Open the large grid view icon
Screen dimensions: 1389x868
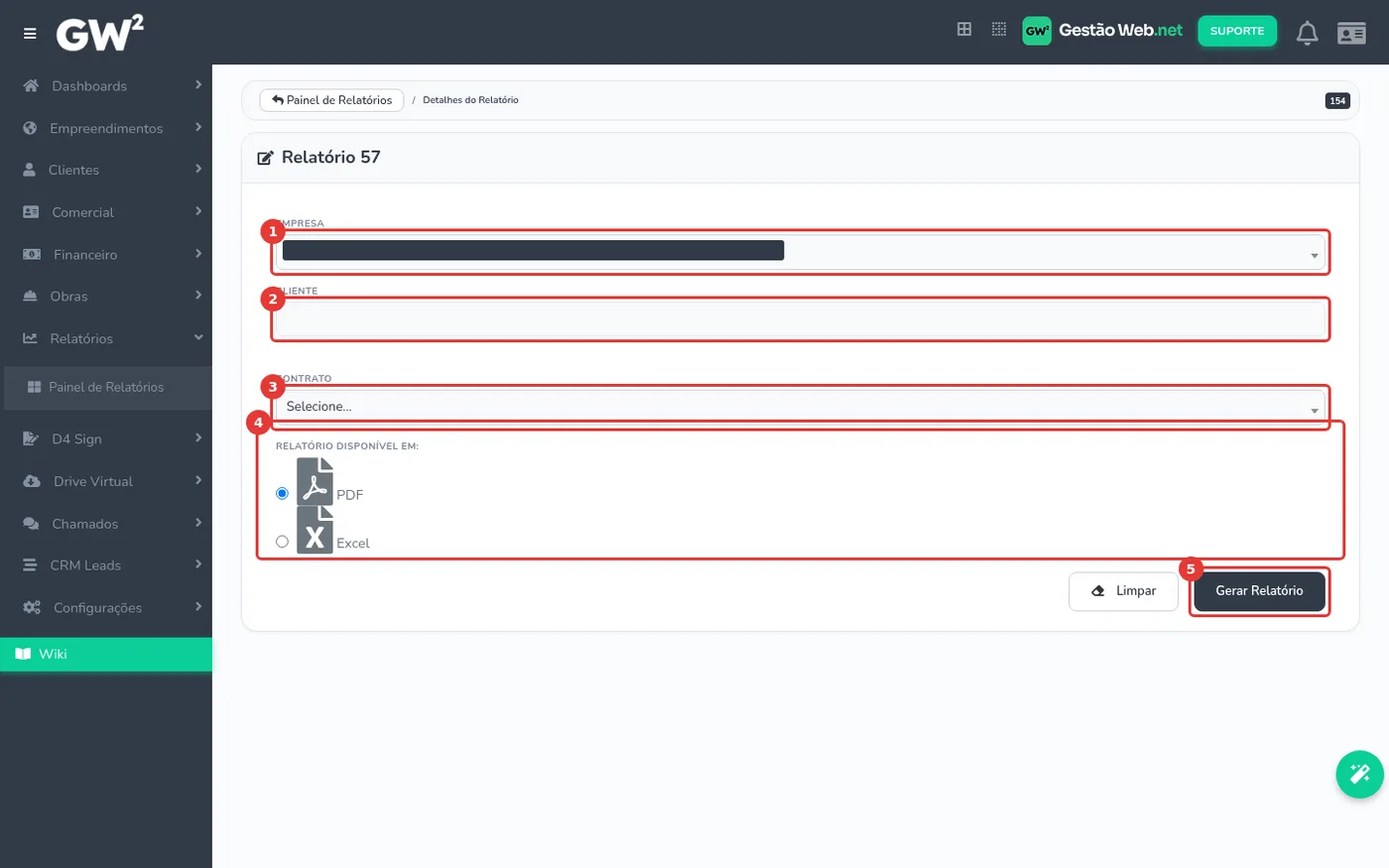(963, 30)
